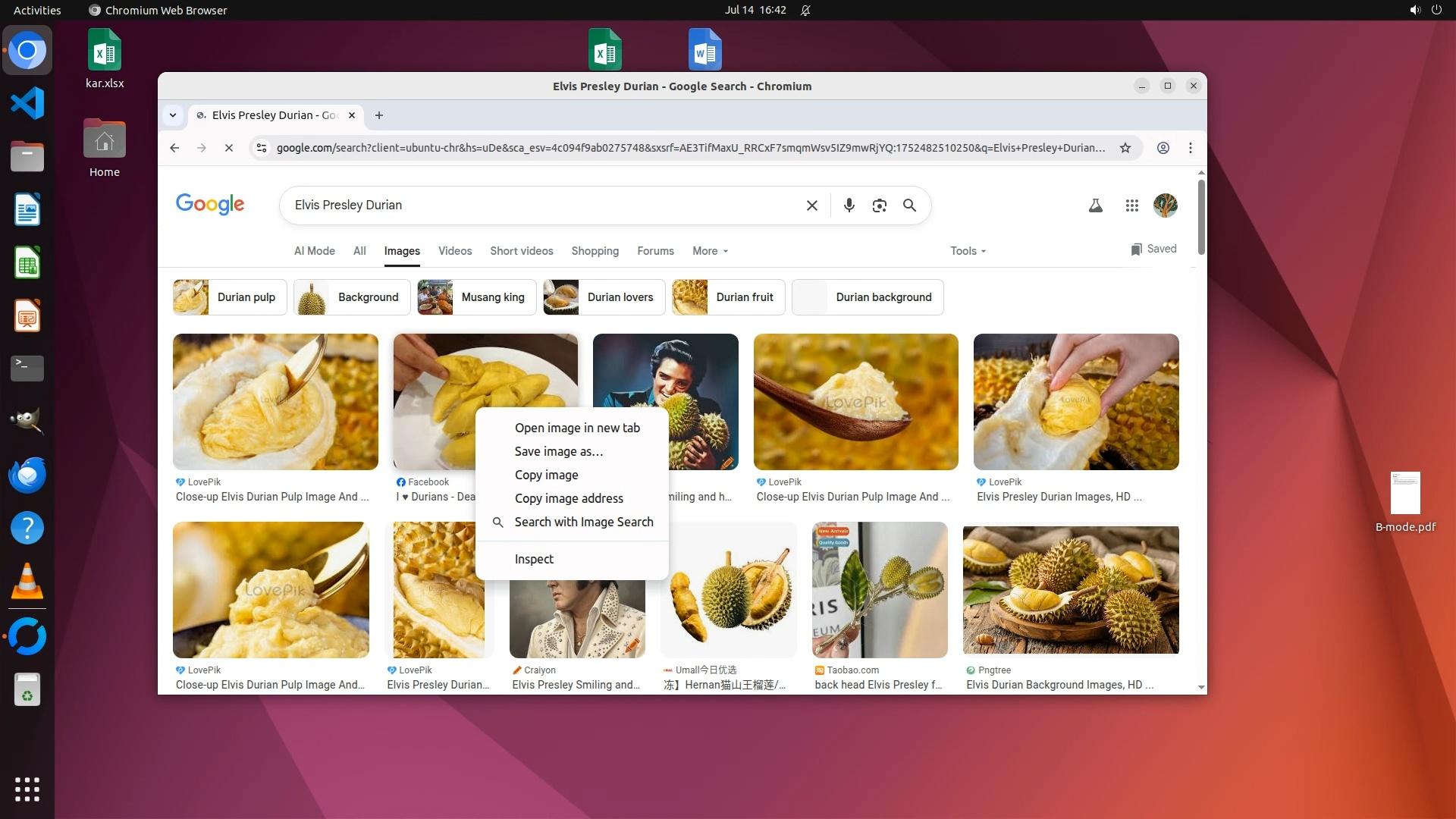The height and width of the screenshot is (819, 1456).
Task: Click the search by image camera icon
Action: coord(879,205)
